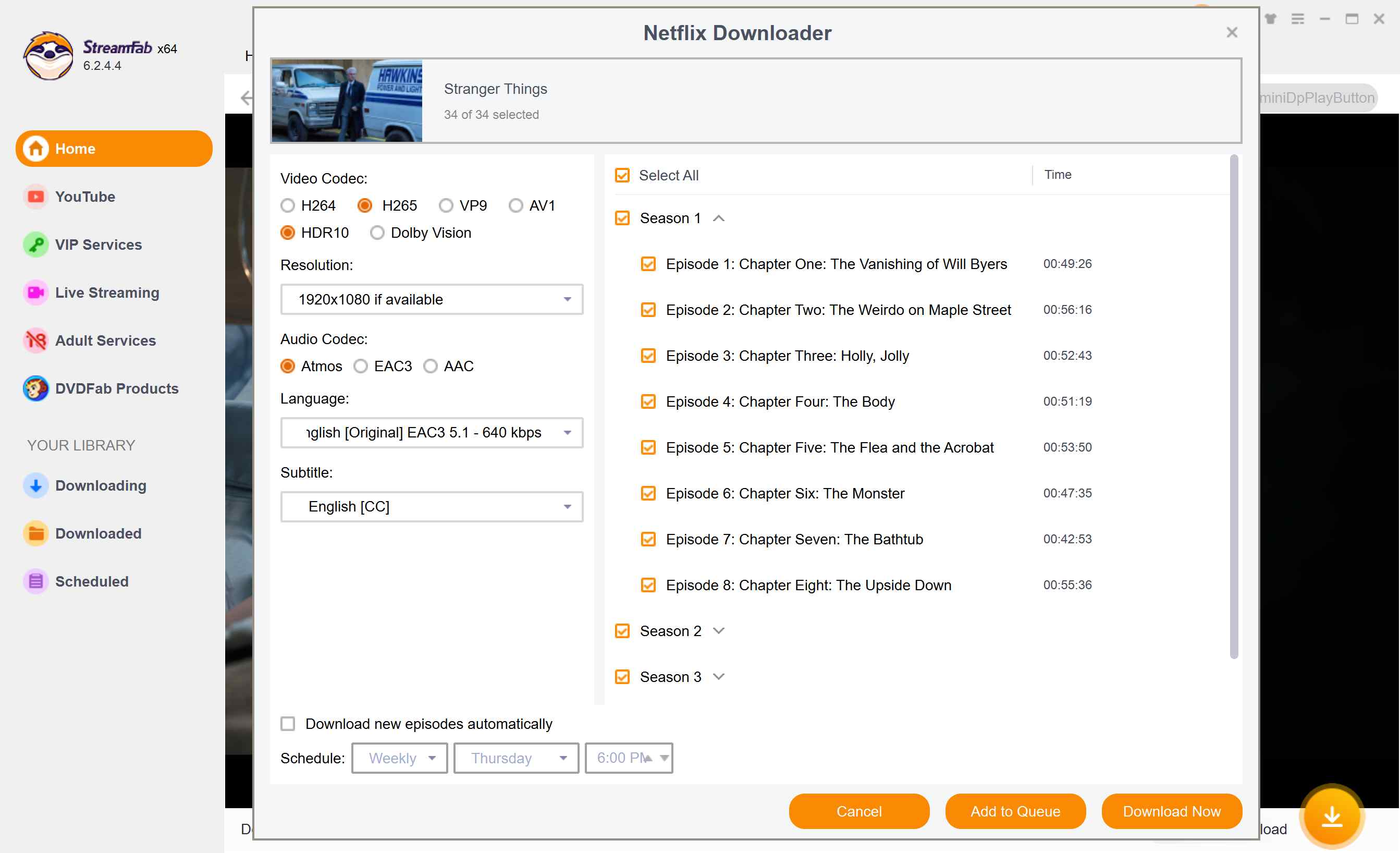Select the H265 video codec
Screen dimensions: 1400x853
coord(365,205)
